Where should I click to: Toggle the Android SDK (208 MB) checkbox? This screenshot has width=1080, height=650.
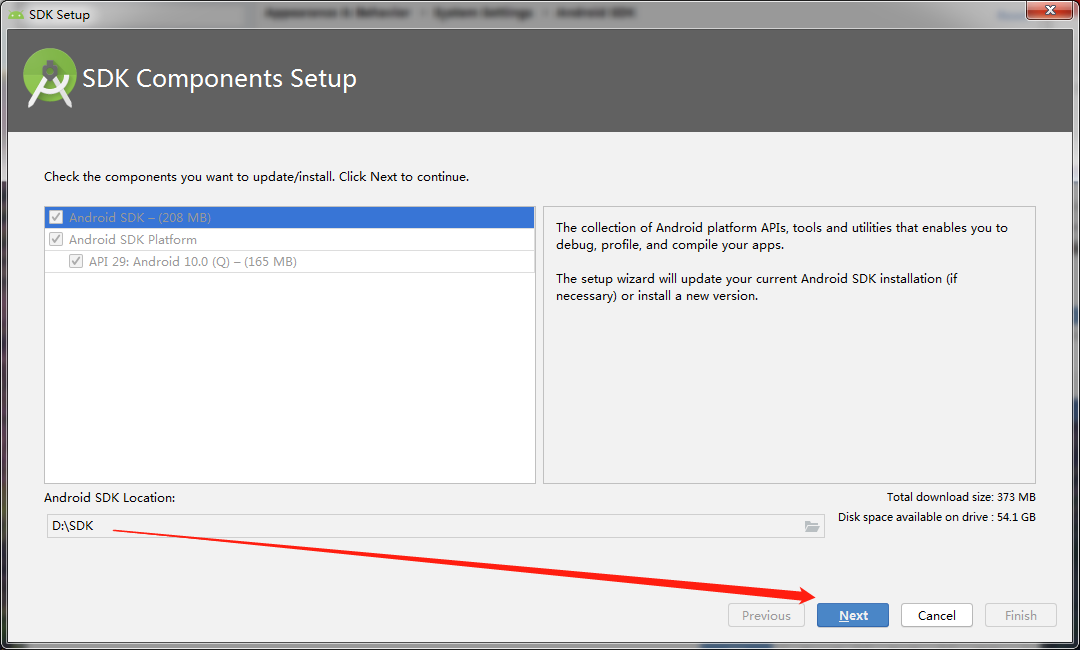point(56,218)
